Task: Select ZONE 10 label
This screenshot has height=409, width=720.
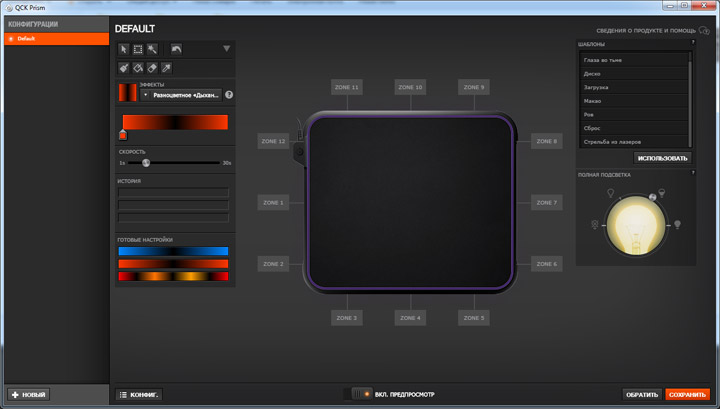Action: 410,87
